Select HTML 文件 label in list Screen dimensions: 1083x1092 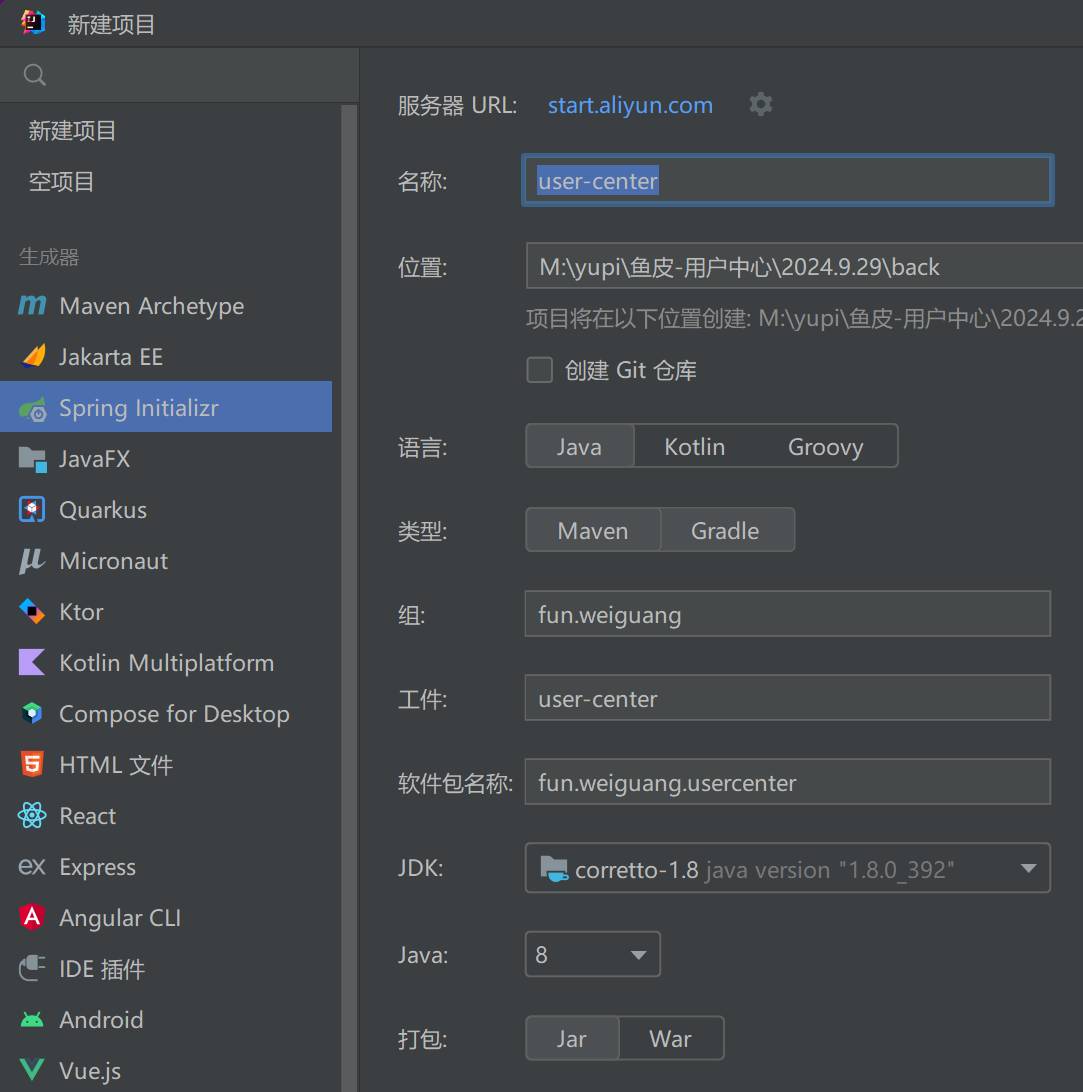click(116, 765)
